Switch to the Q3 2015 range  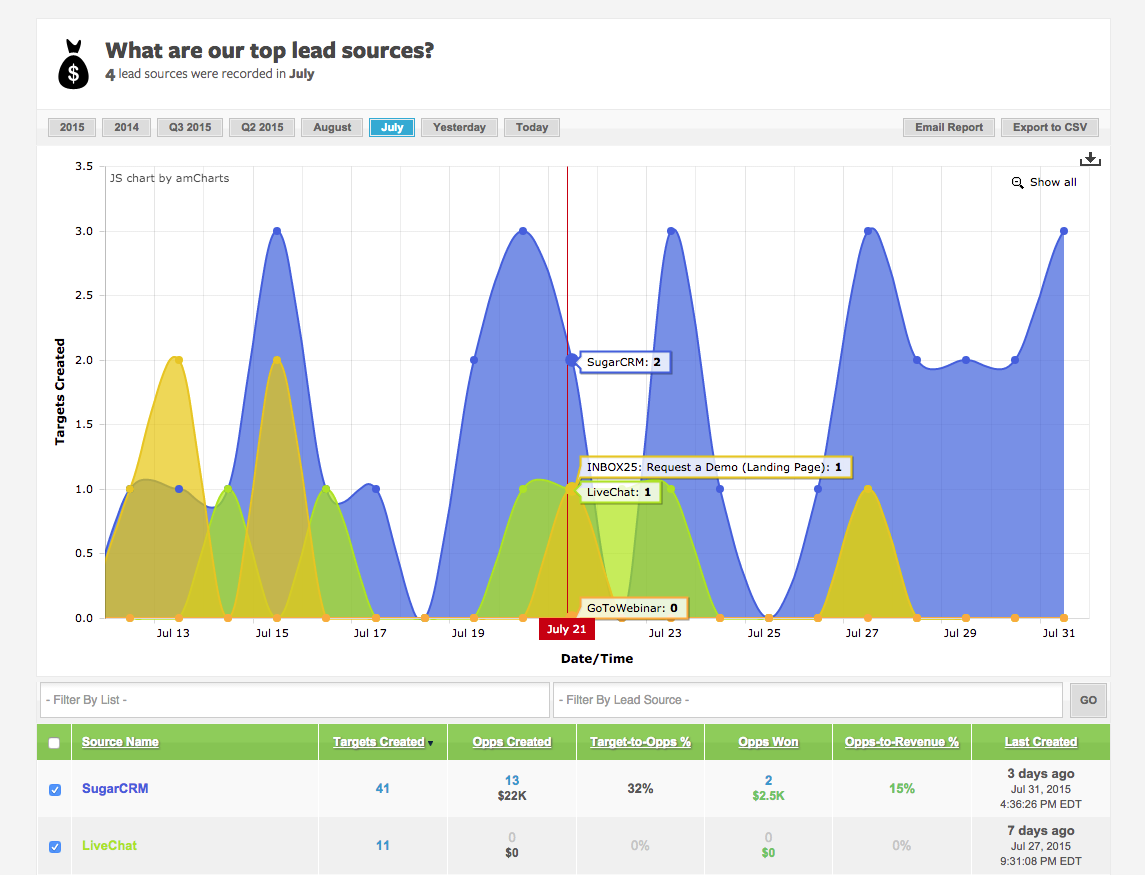click(x=190, y=127)
